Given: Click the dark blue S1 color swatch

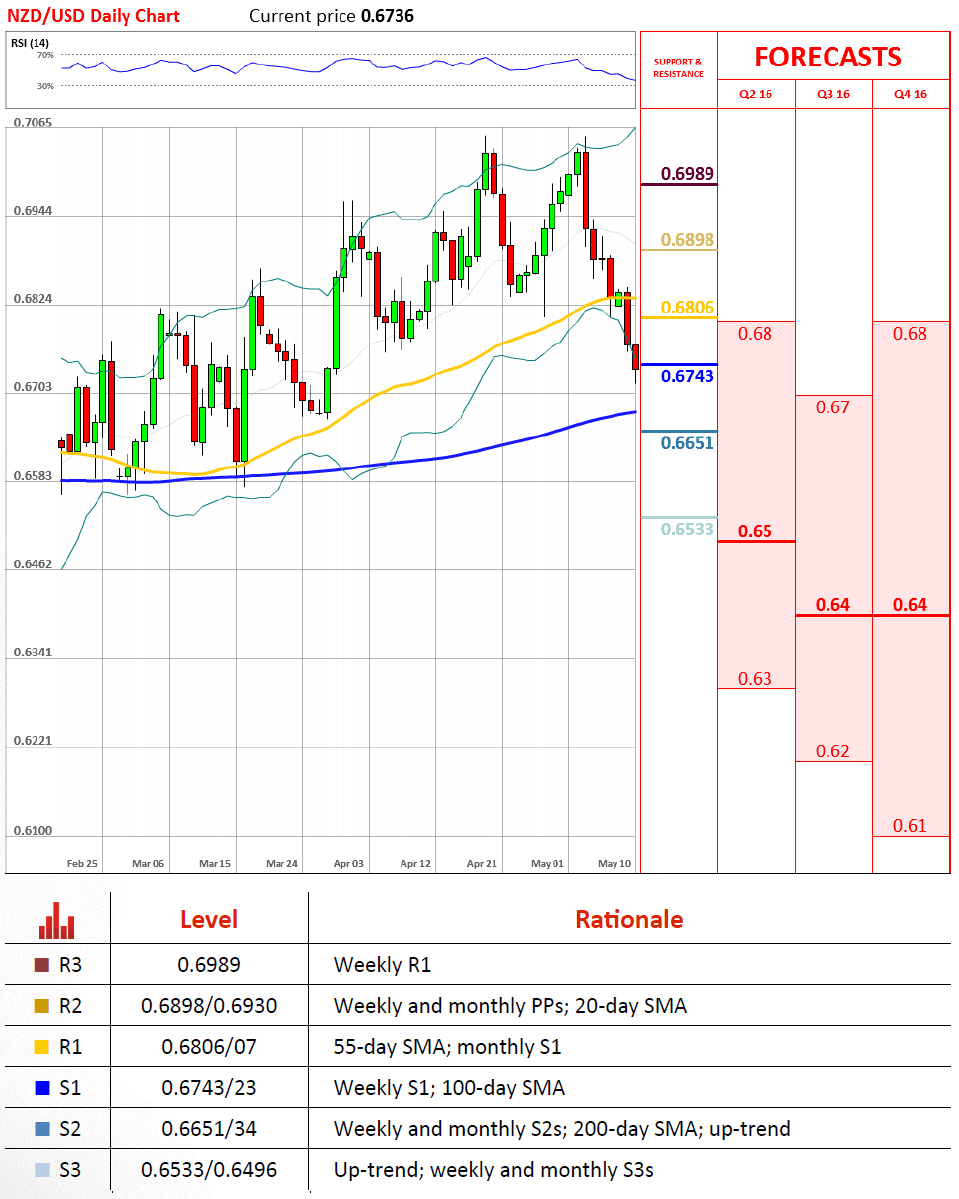Looking at the screenshot, I should [x=42, y=1088].
